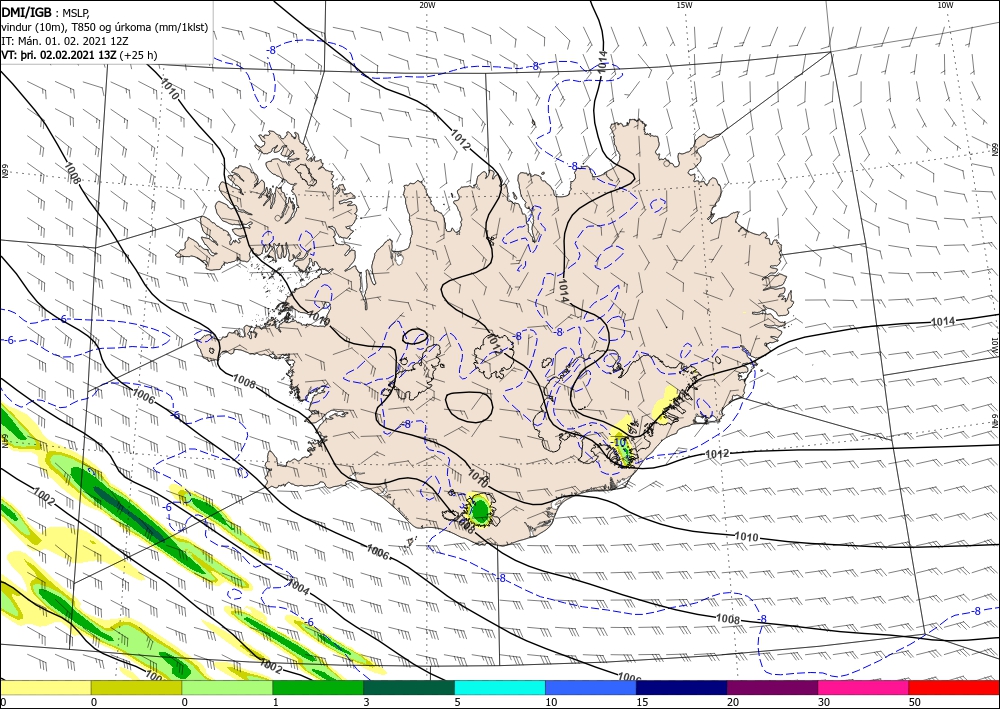Viewport: 1000px width, 709px height.
Task: Click the legend tick label '50'
Action: [915, 702]
